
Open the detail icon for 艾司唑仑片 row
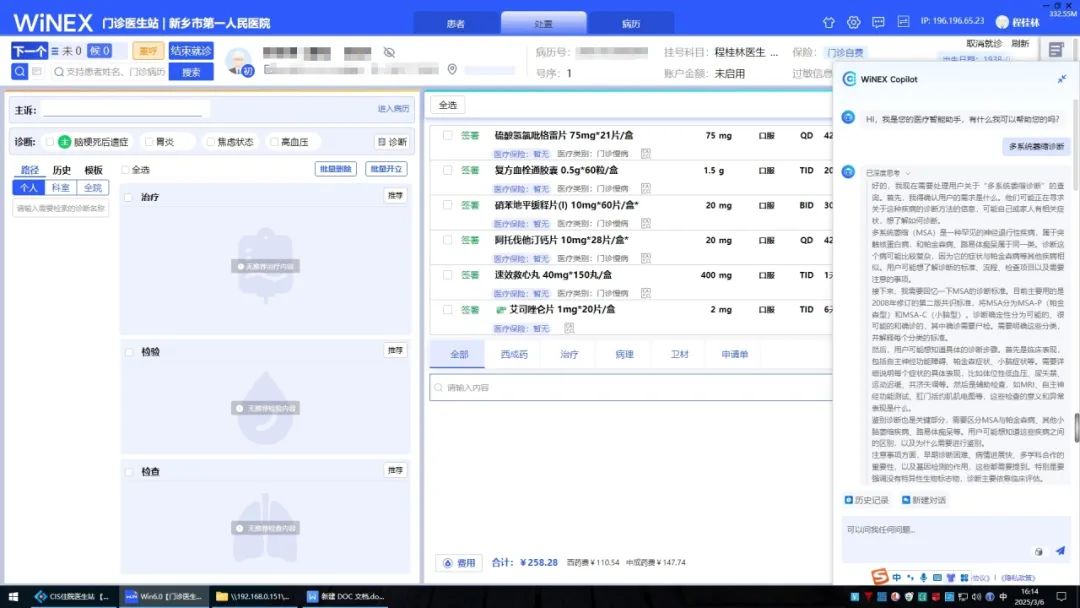pos(569,328)
